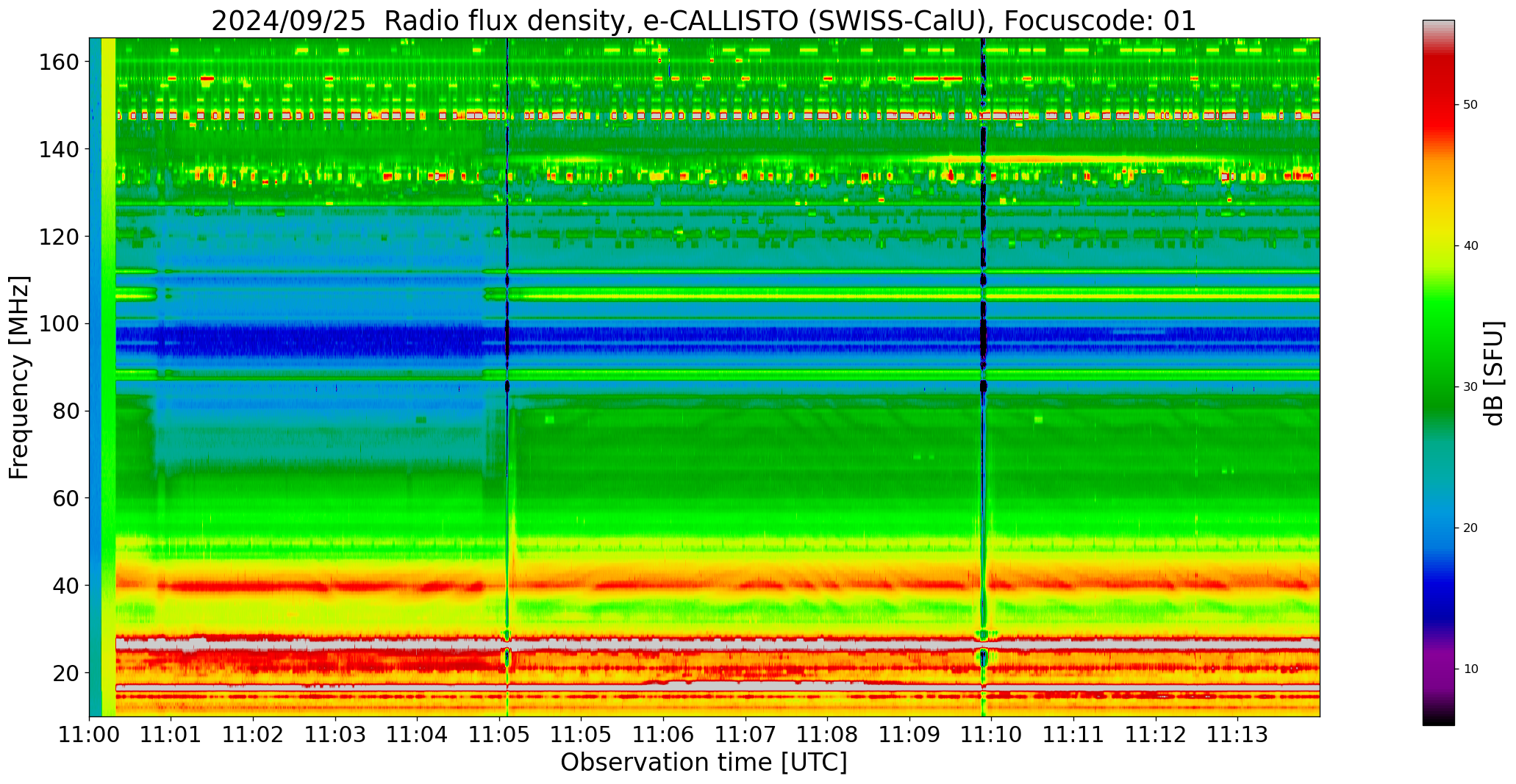Click the 40 colorbar tick label
This screenshot has height=784, width=1516.
pyautogui.click(x=1470, y=246)
